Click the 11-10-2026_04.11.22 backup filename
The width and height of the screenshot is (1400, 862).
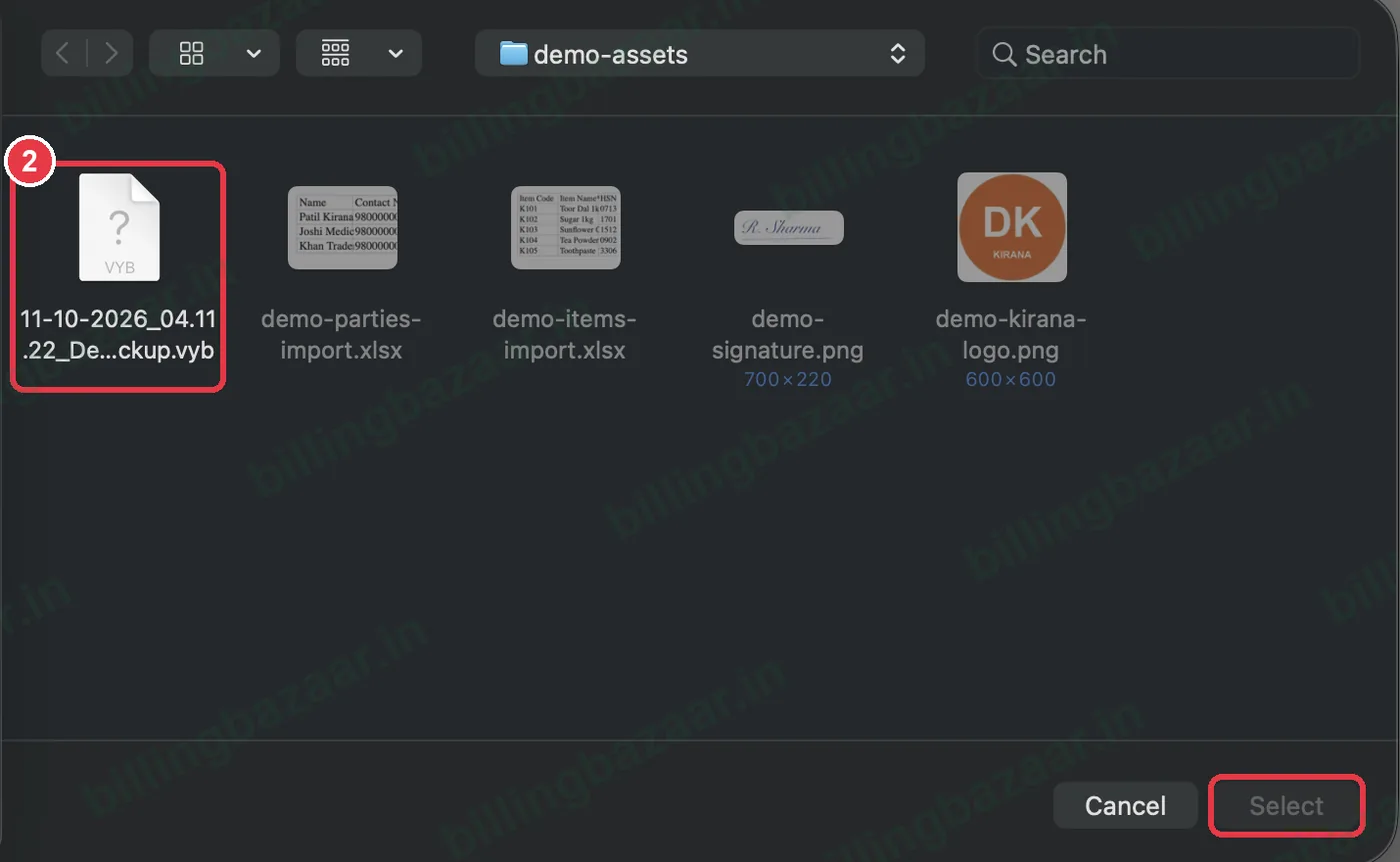(x=118, y=335)
